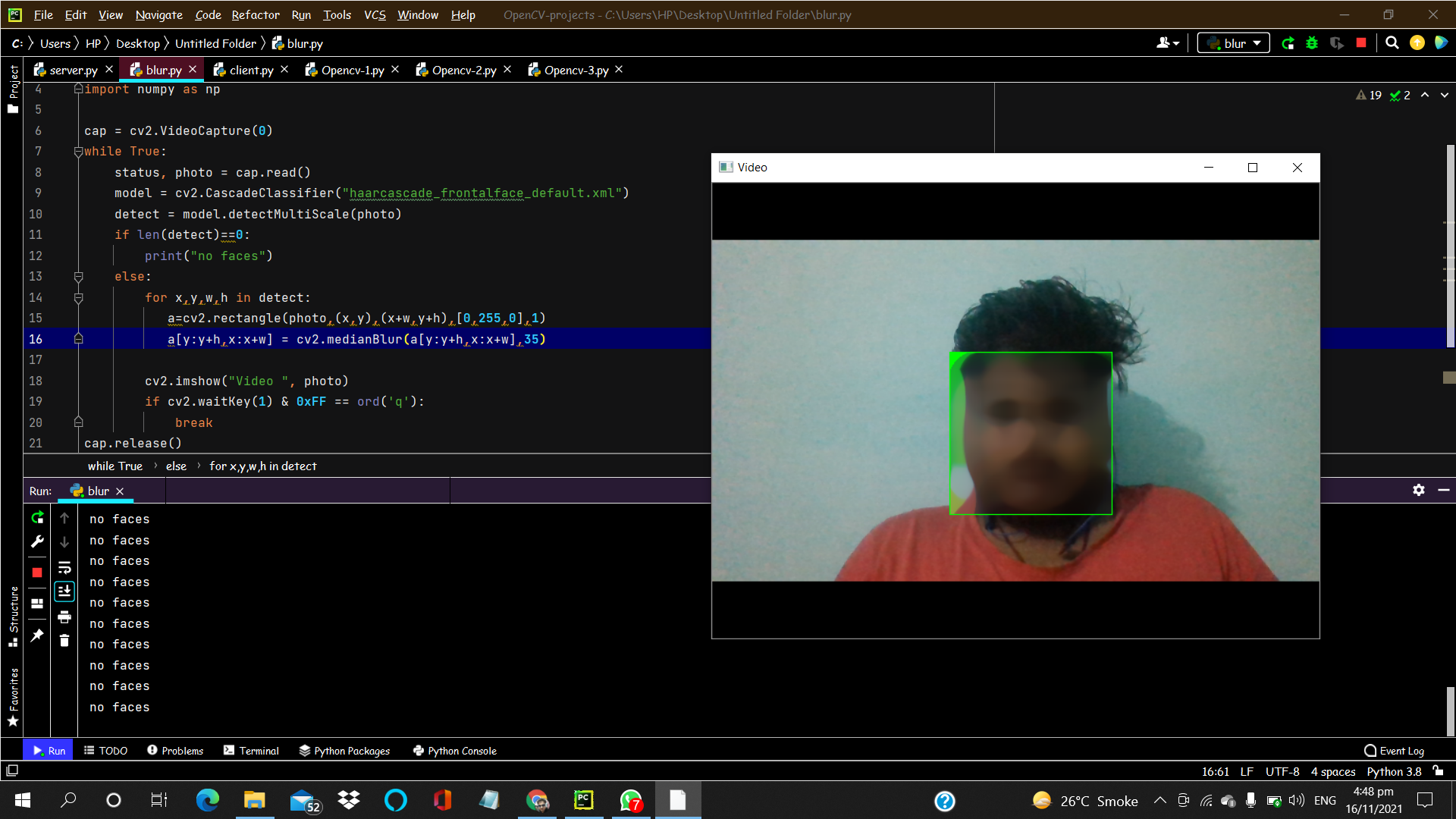Screen dimensions: 1456x819
Task: Print the console output
Action: [64, 617]
